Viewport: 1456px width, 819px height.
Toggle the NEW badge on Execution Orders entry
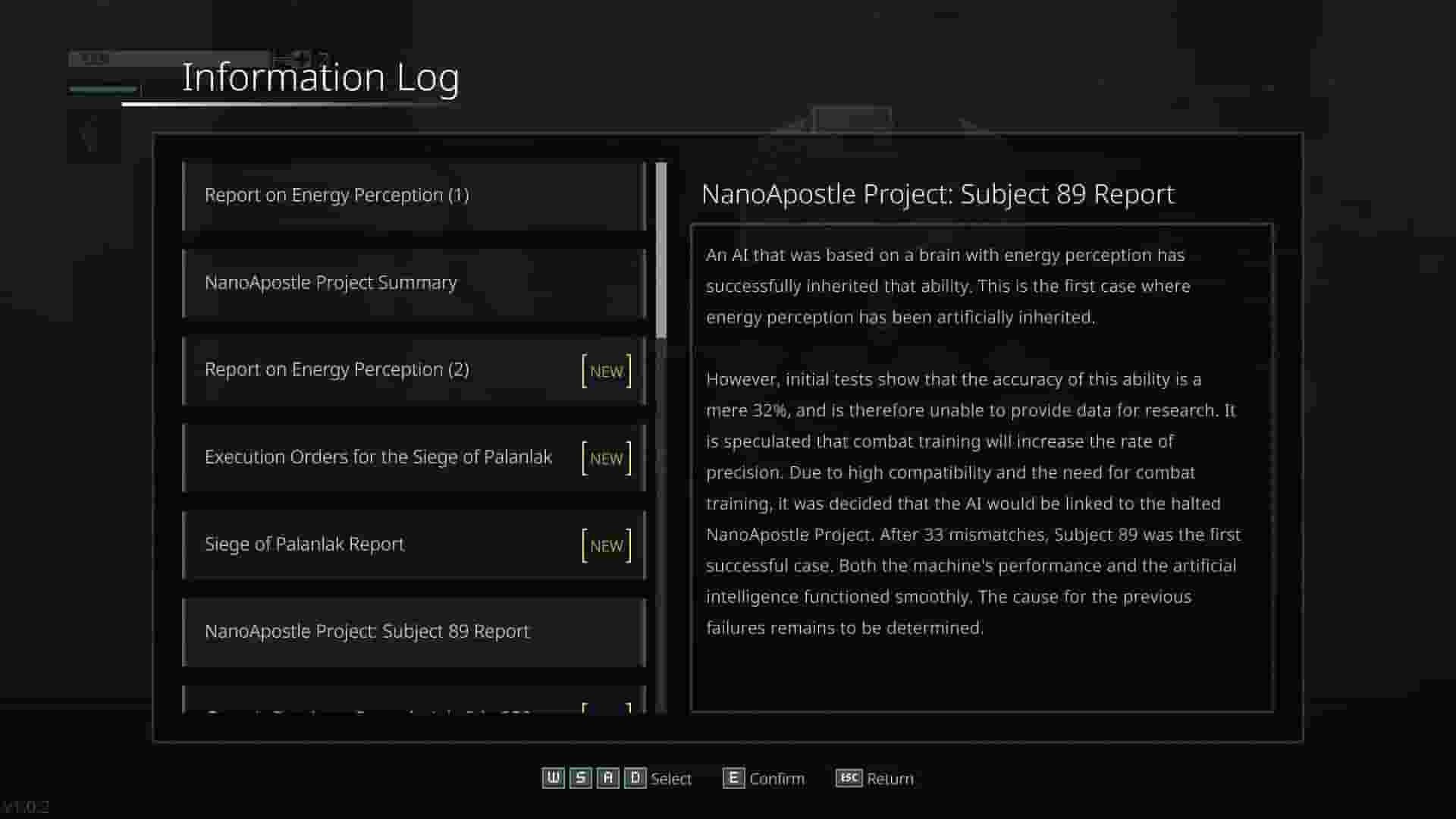click(606, 457)
